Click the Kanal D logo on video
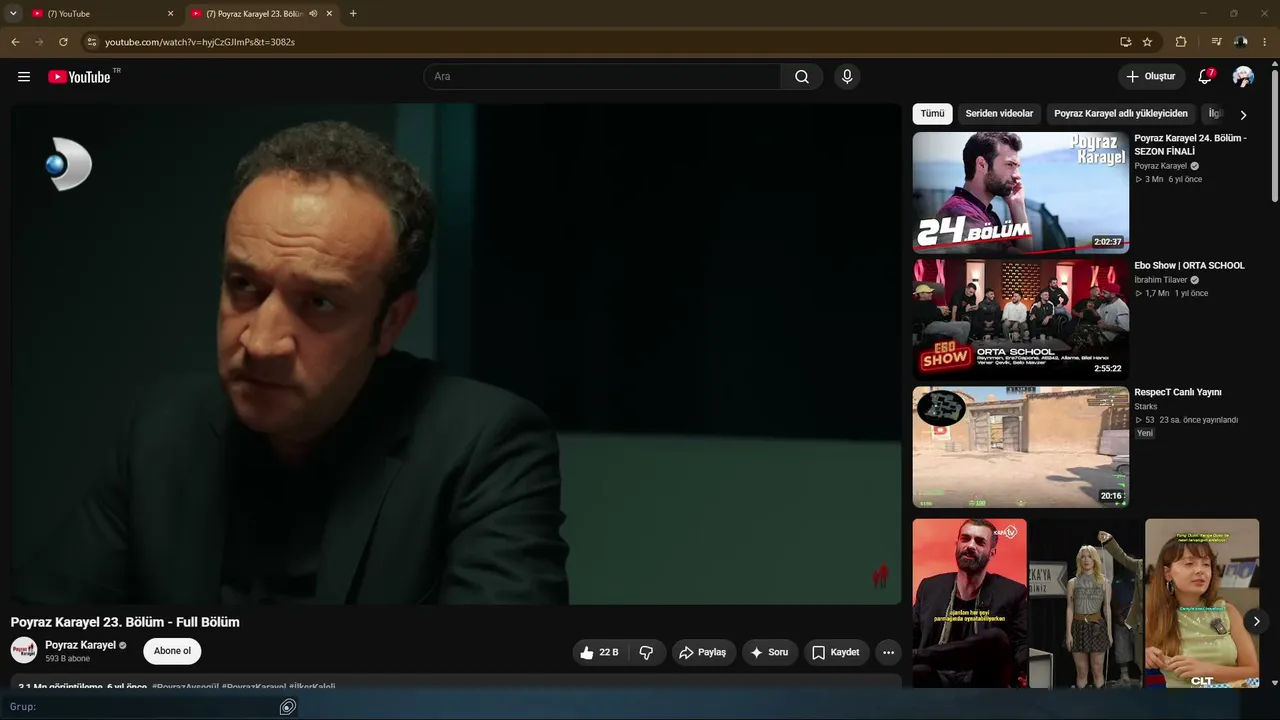Viewport: 1280px width, 720px height. pos(69,165)
